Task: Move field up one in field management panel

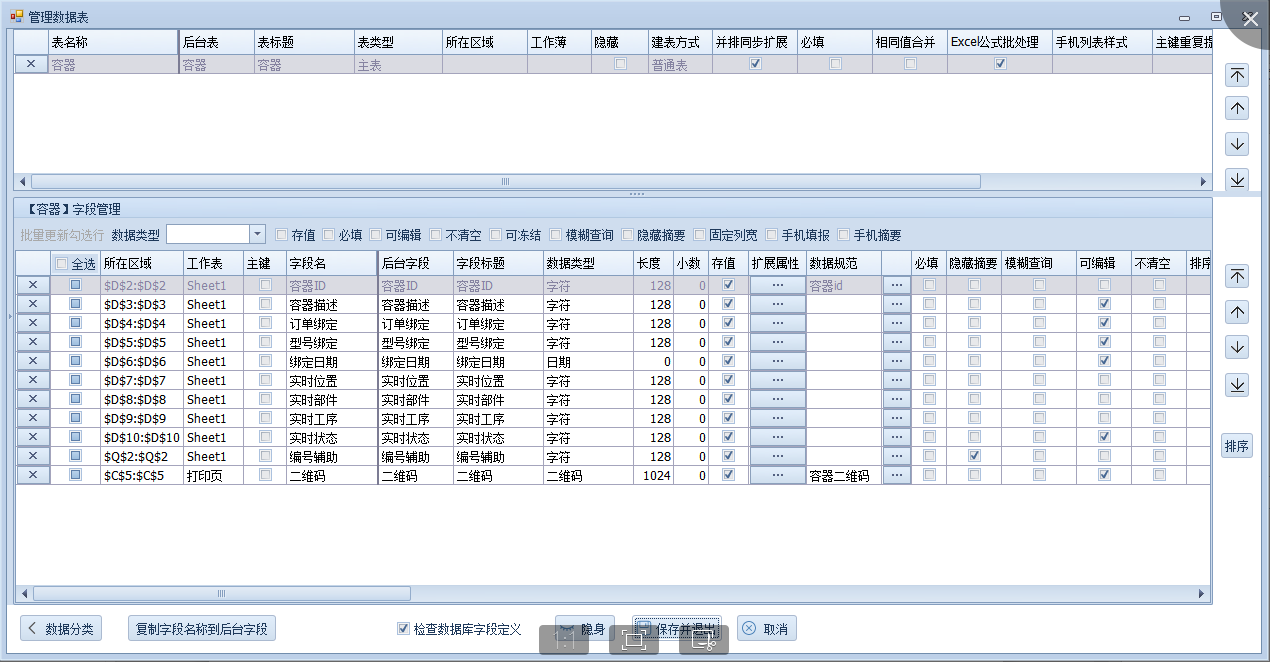Action: click(1237, 312)
